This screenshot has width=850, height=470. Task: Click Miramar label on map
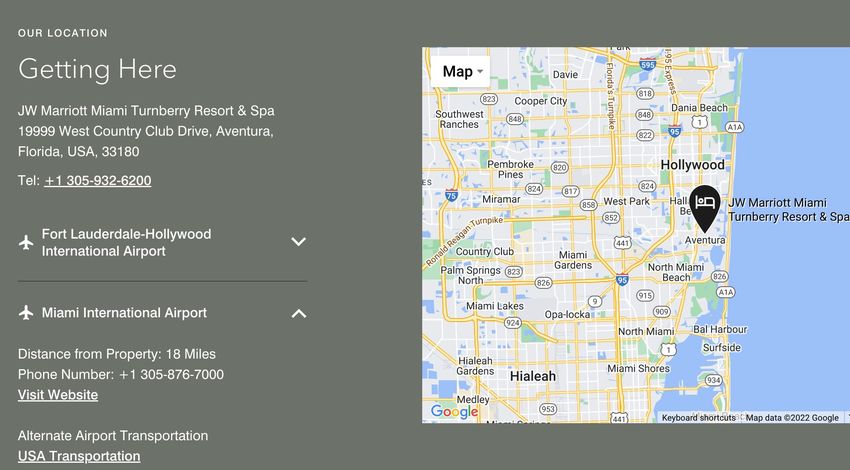click(x=501, y=199)
